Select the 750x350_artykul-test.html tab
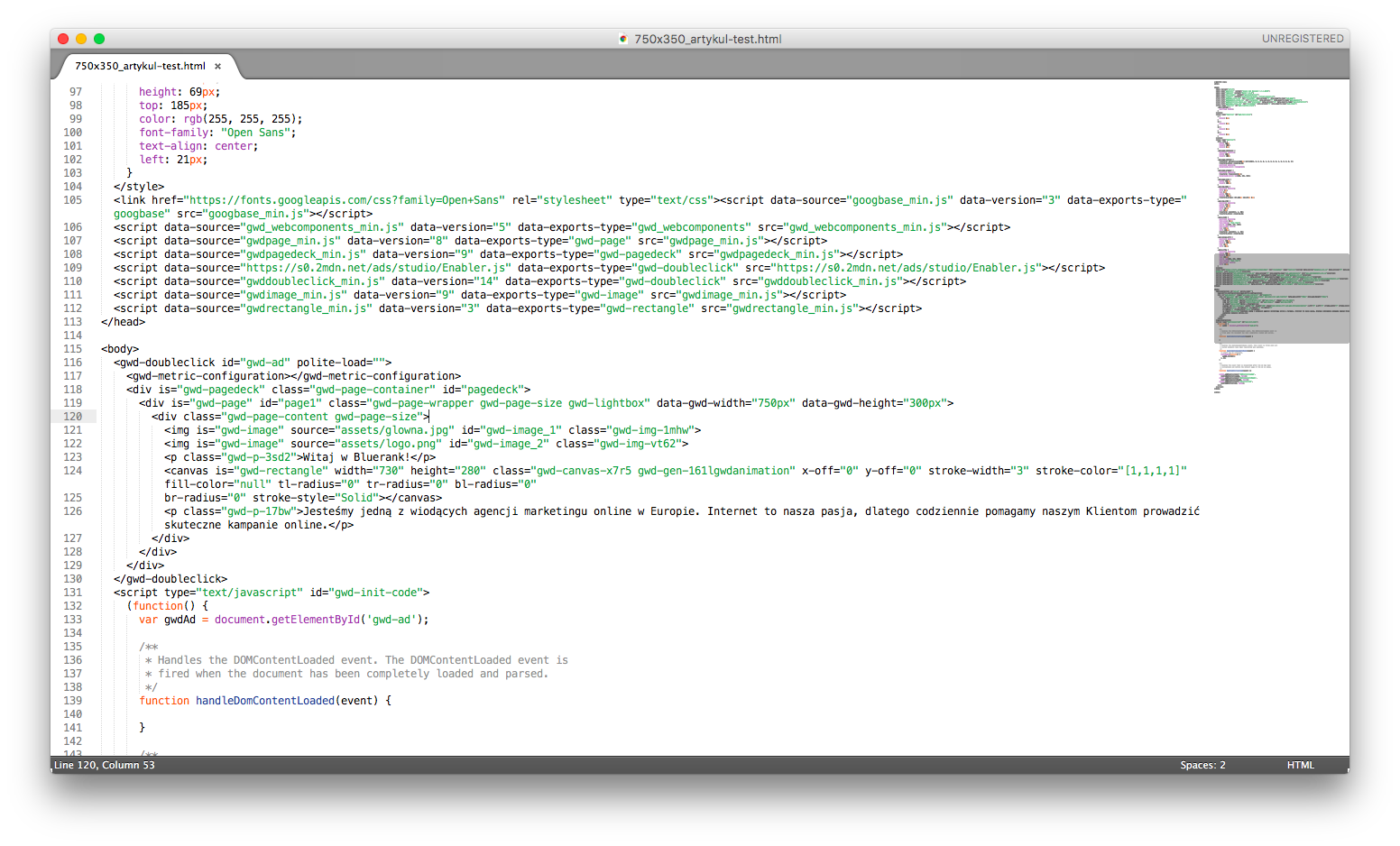 point(140,66)
